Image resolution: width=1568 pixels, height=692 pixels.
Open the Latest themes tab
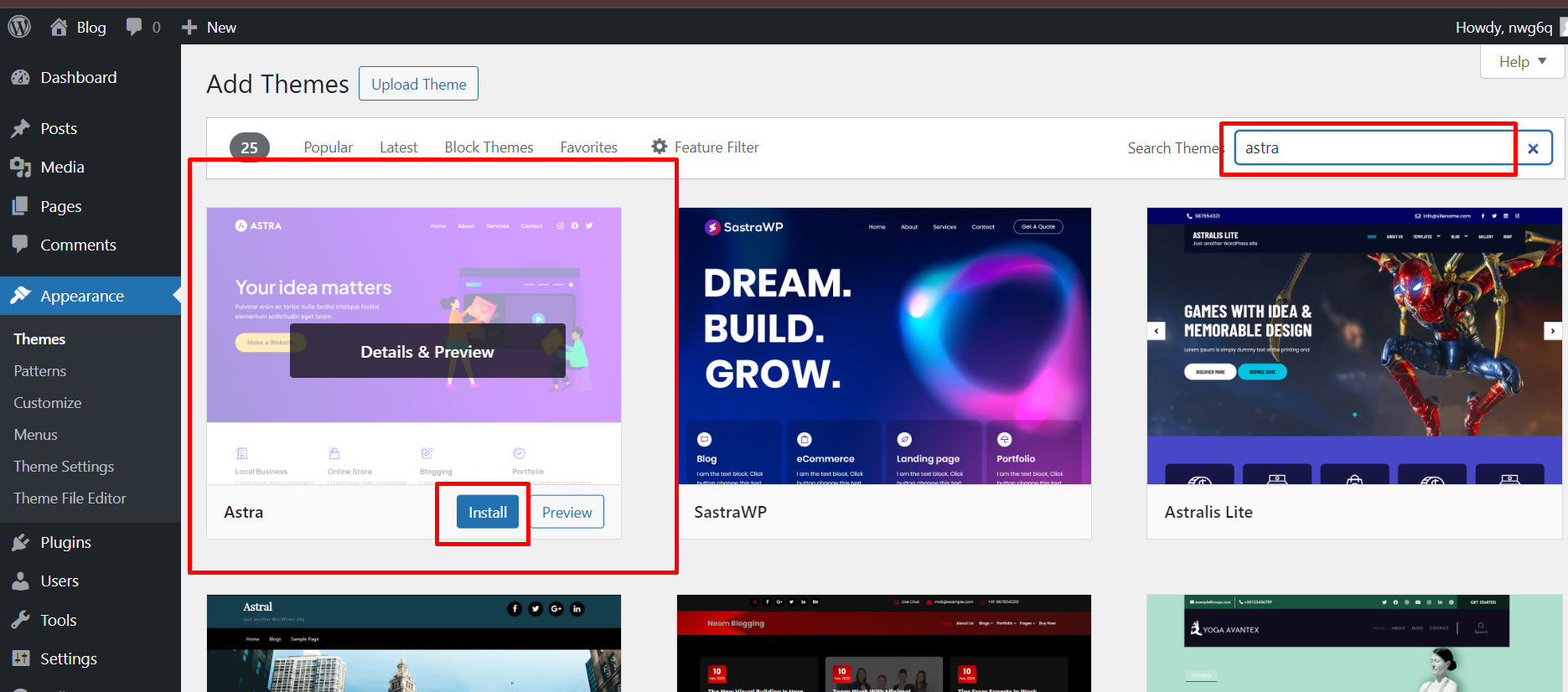point(398,147)
